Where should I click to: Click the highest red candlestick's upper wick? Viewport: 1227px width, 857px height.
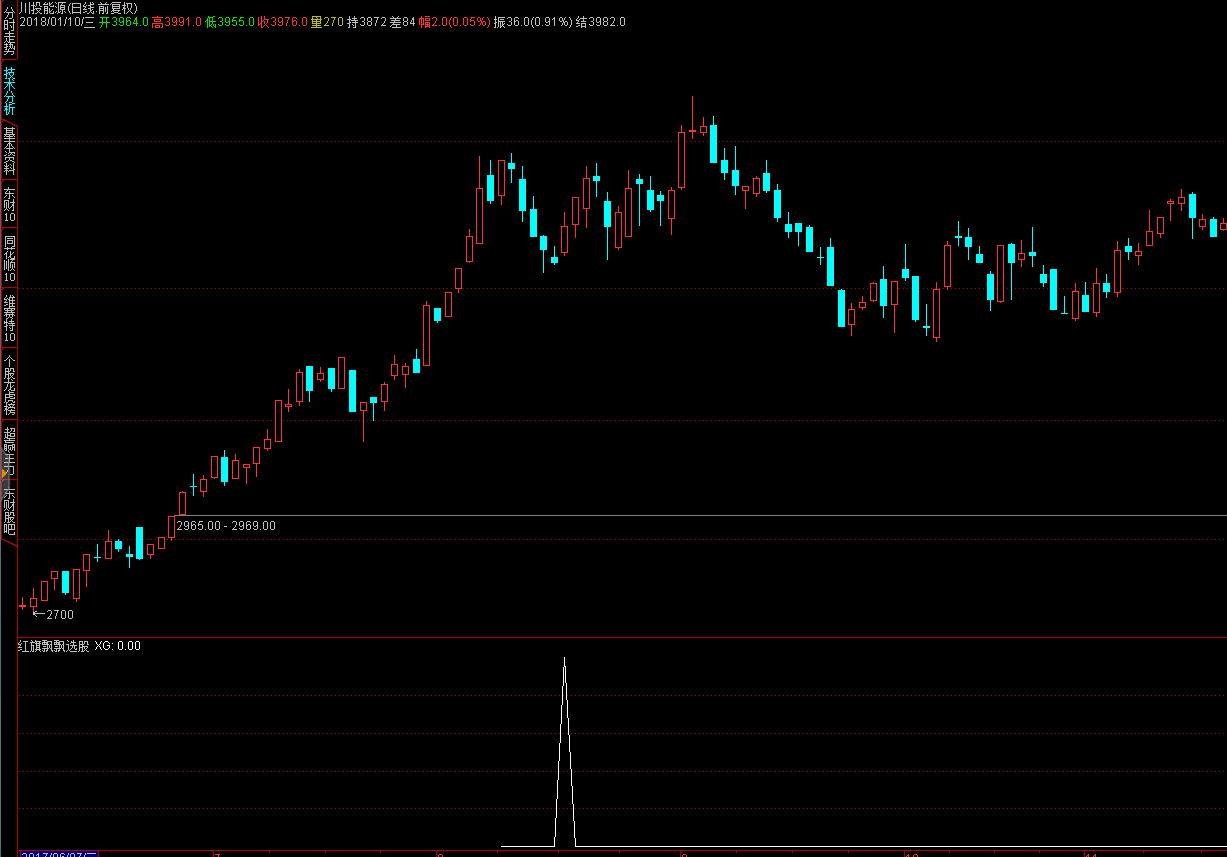(692, 113)
